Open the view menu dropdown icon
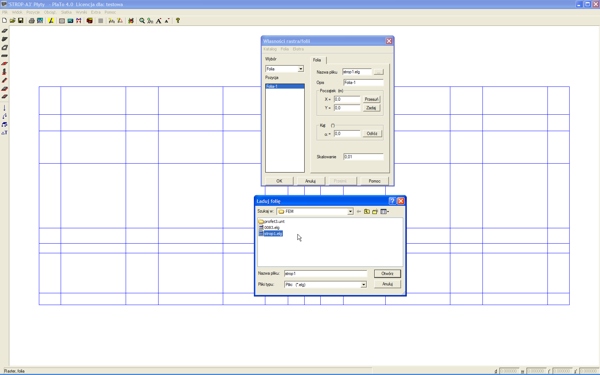Screen dimensions: 600x375 tap(385, 211)
